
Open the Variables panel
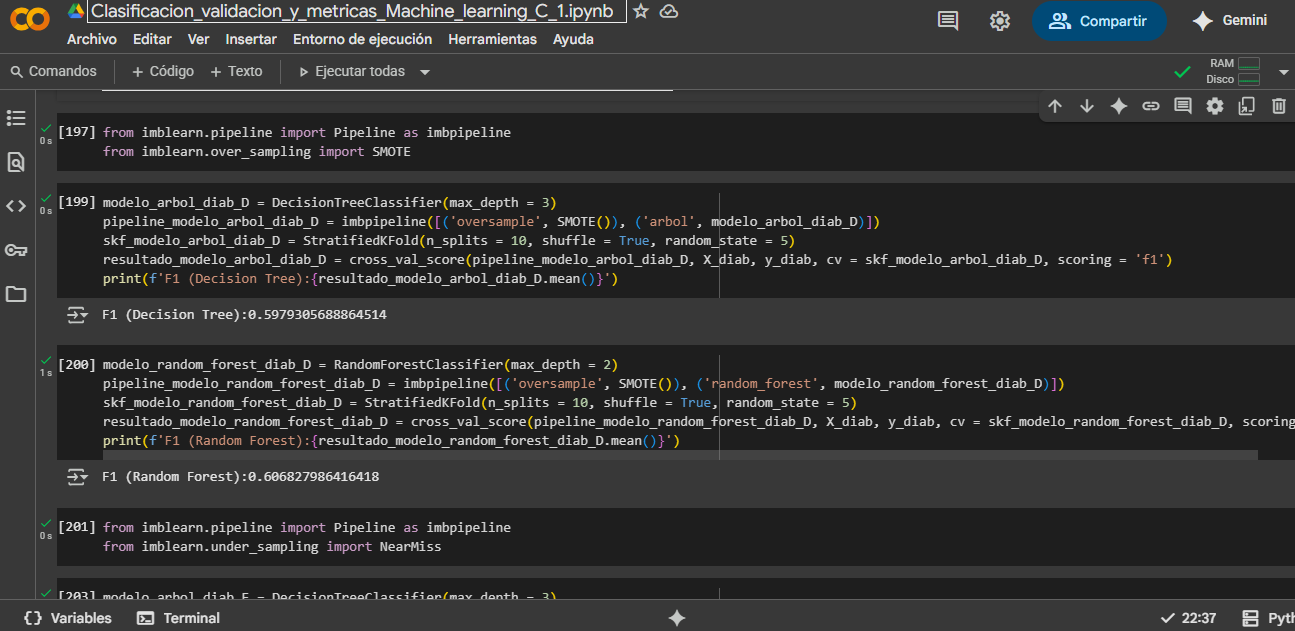click(68, 618)
